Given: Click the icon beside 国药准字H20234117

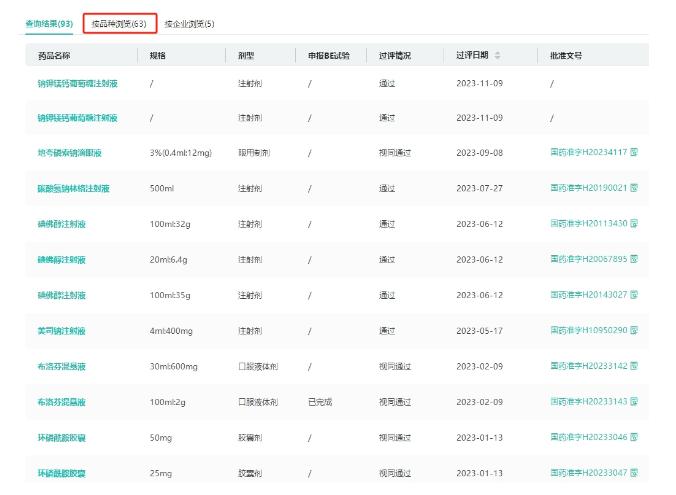Looking at the screenshot, I should [634, 153].
